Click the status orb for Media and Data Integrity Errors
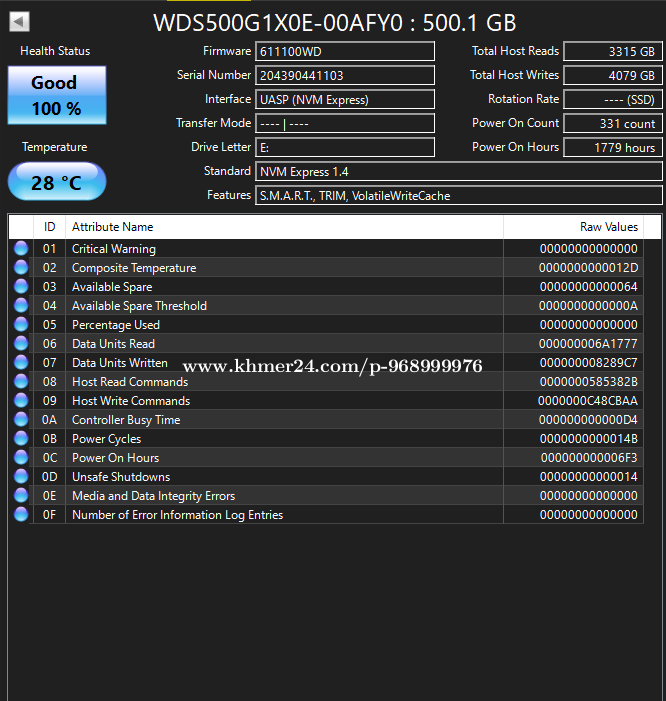 (21, 495)
